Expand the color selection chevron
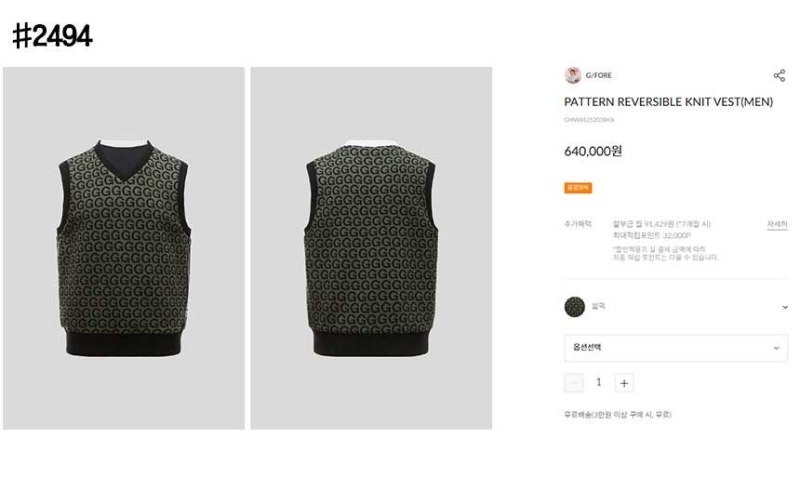 click(785, 307)
